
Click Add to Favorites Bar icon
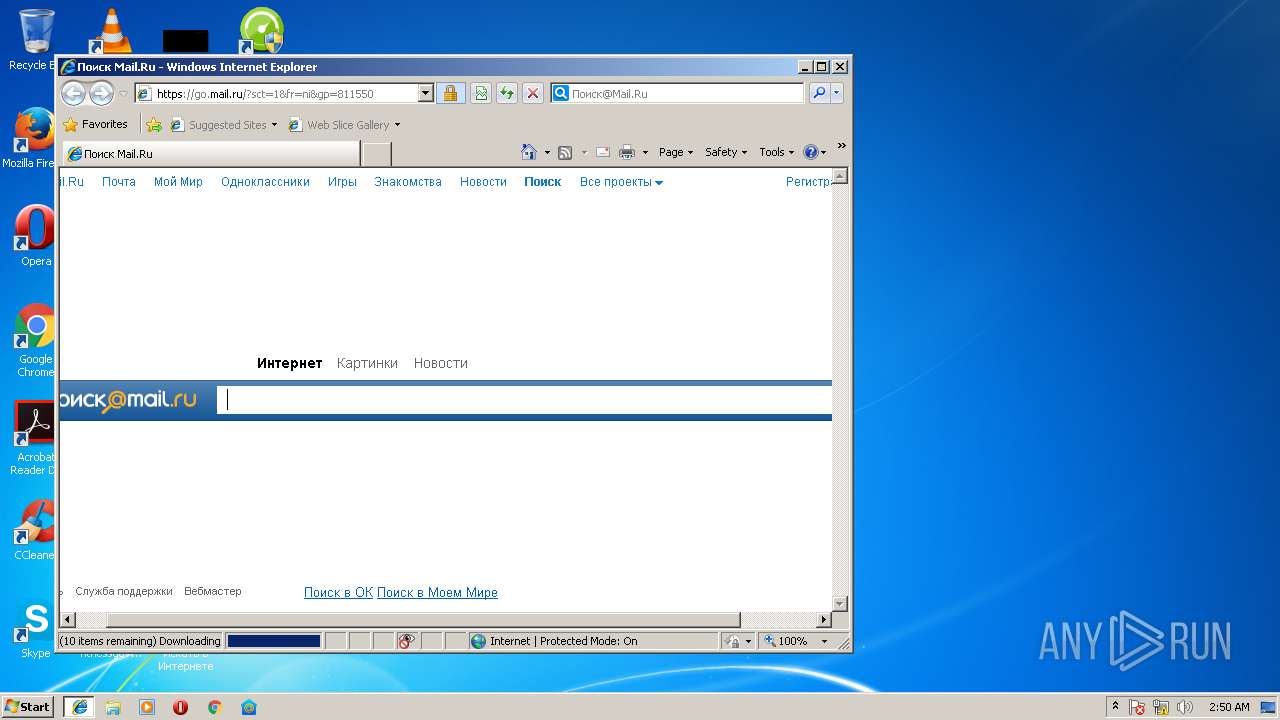click(x=154, y=125)
